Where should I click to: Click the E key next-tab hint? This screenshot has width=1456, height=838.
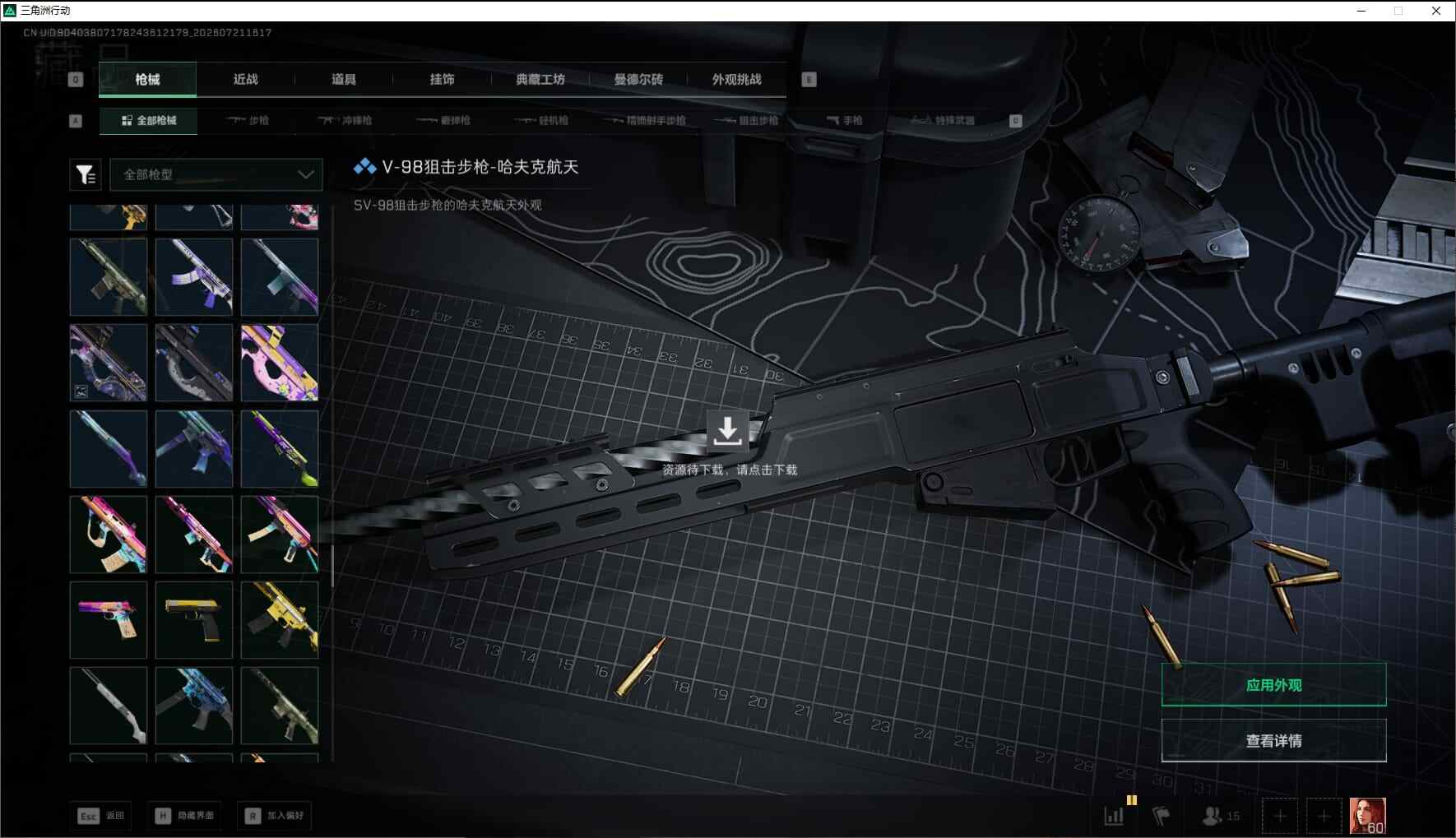[x=809, y=80]
